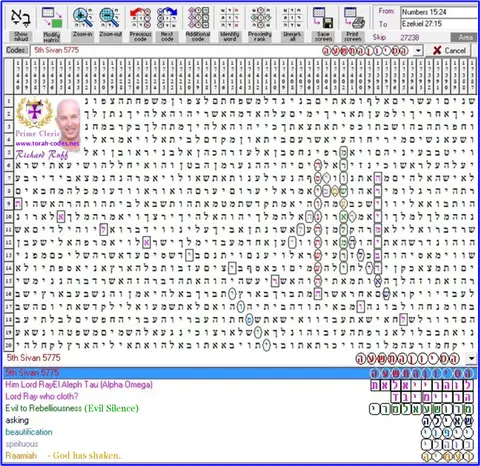Select the Lord Ray who cloth? row
Viewport: 480px width, 466px height.
(240, 397)
